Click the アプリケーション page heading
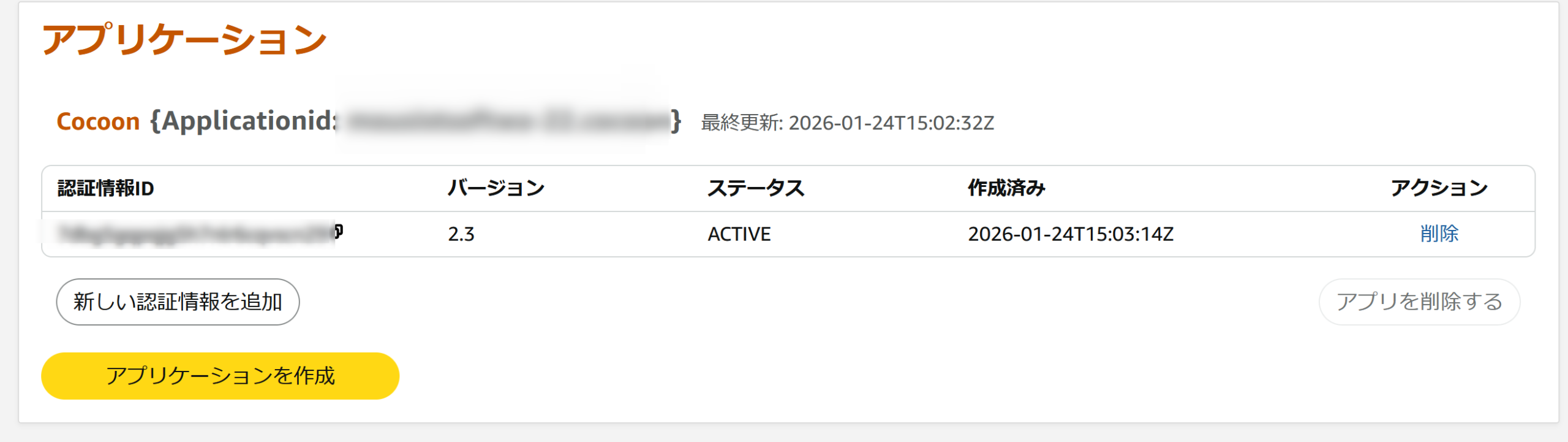The height and width of the screenshot is (442, 1568). point(184,40)
